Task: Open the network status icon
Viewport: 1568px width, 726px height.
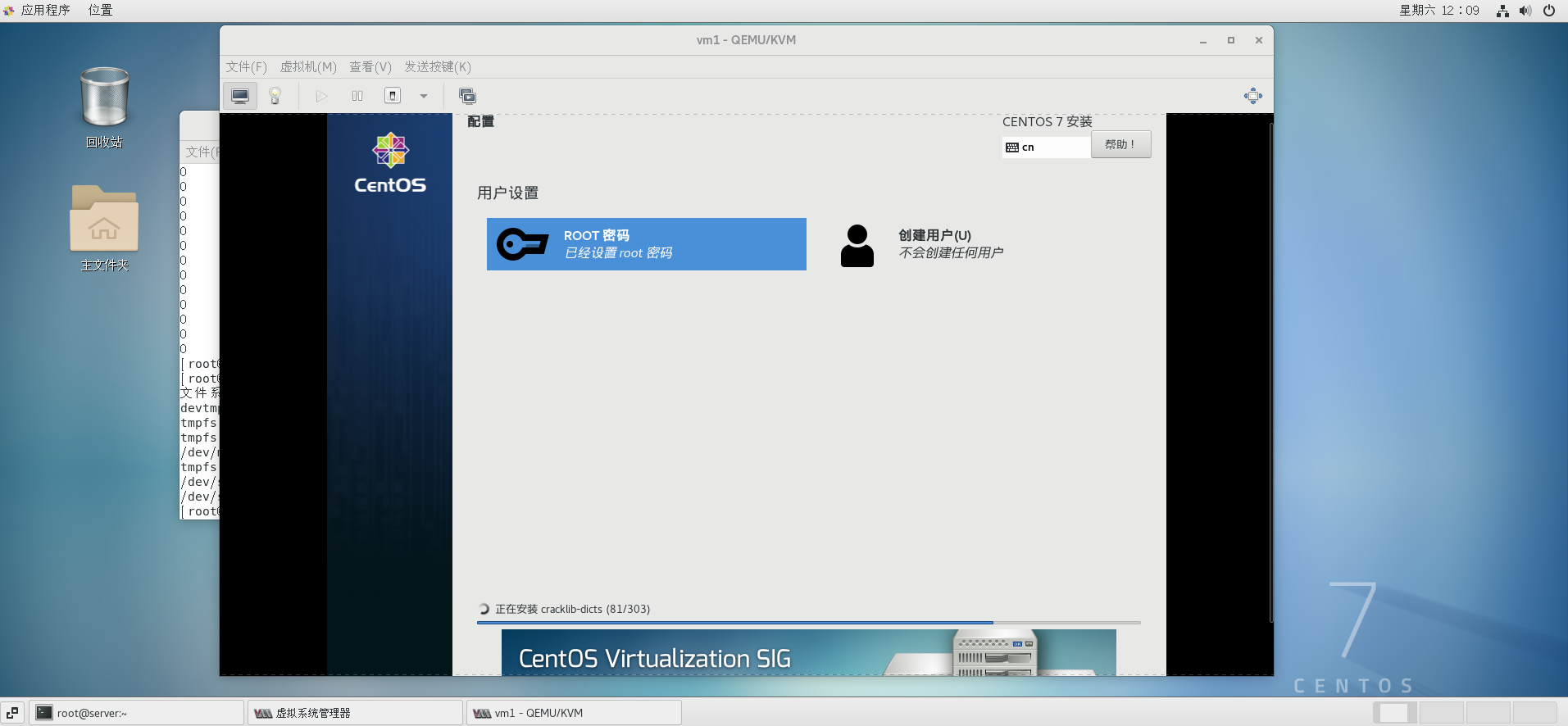Action: tap(1502, 11)
